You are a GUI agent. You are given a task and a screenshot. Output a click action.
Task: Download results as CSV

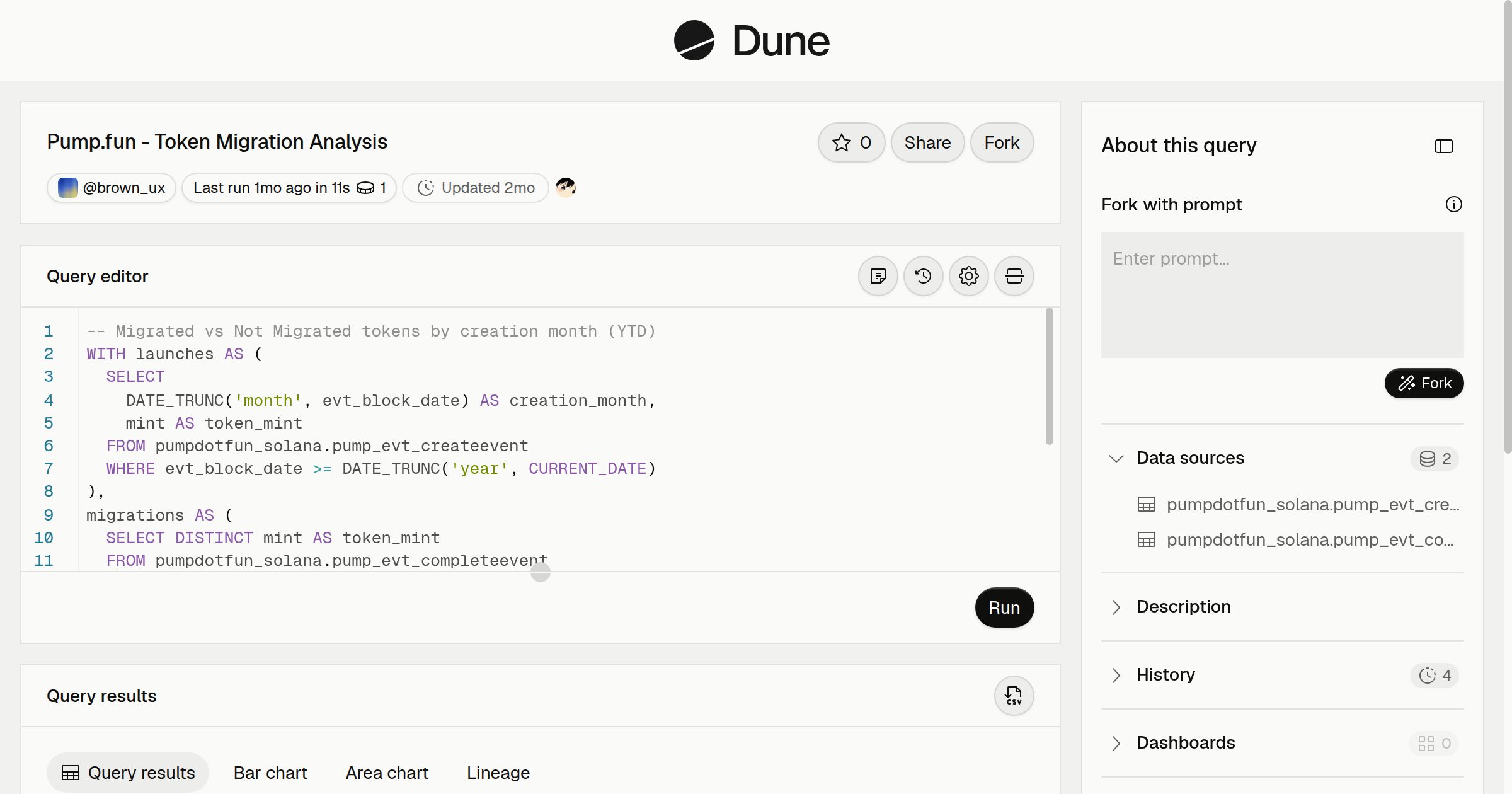click(x=1014, y=696)
